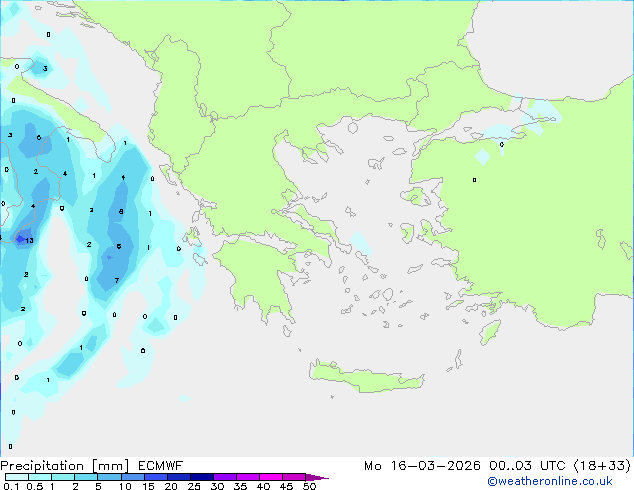Pick the 5–10 mm legend swatch
This screenshot has width=634, height=490.
(x=109, y=477)
